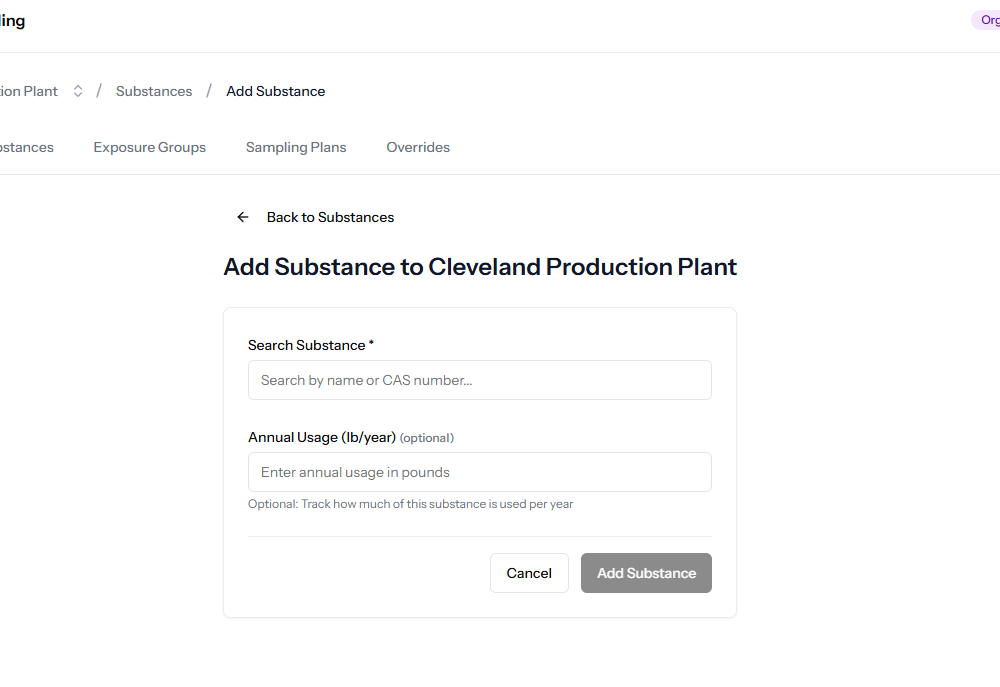This screenshot has height=687, width=1000.
Task: Click the purple Org badge
Action: click(x=986, y=20)
